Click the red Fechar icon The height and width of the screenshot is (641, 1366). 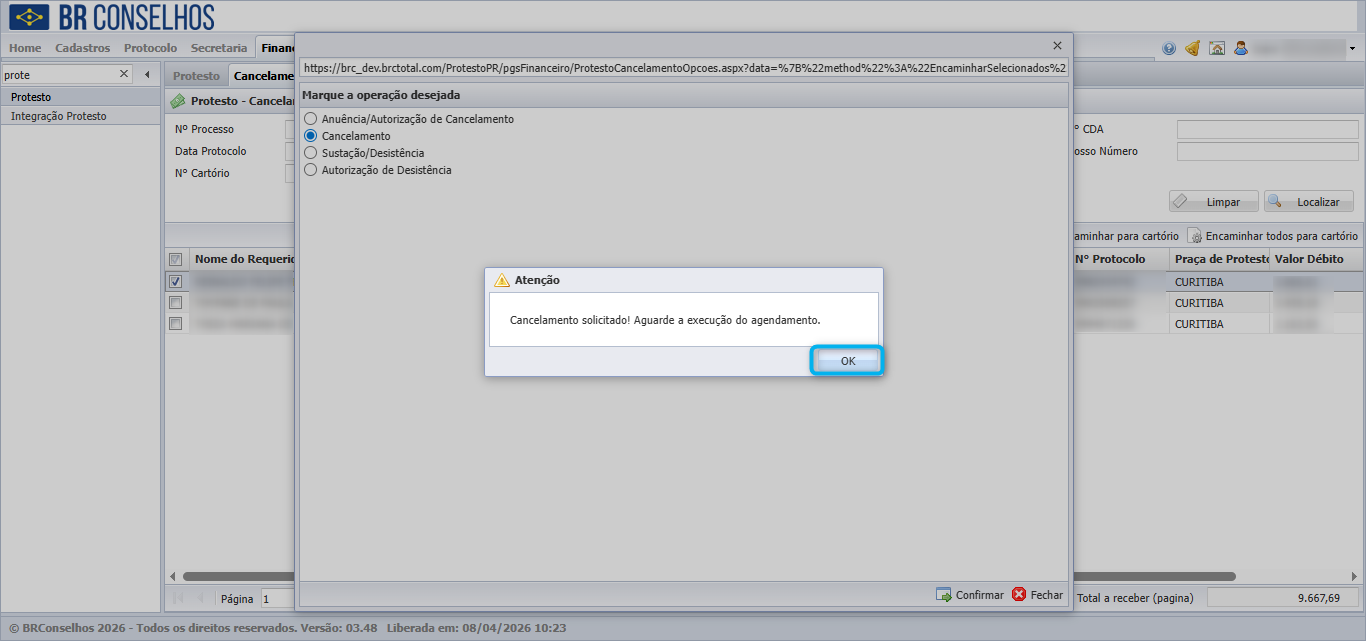(1019, 594)
